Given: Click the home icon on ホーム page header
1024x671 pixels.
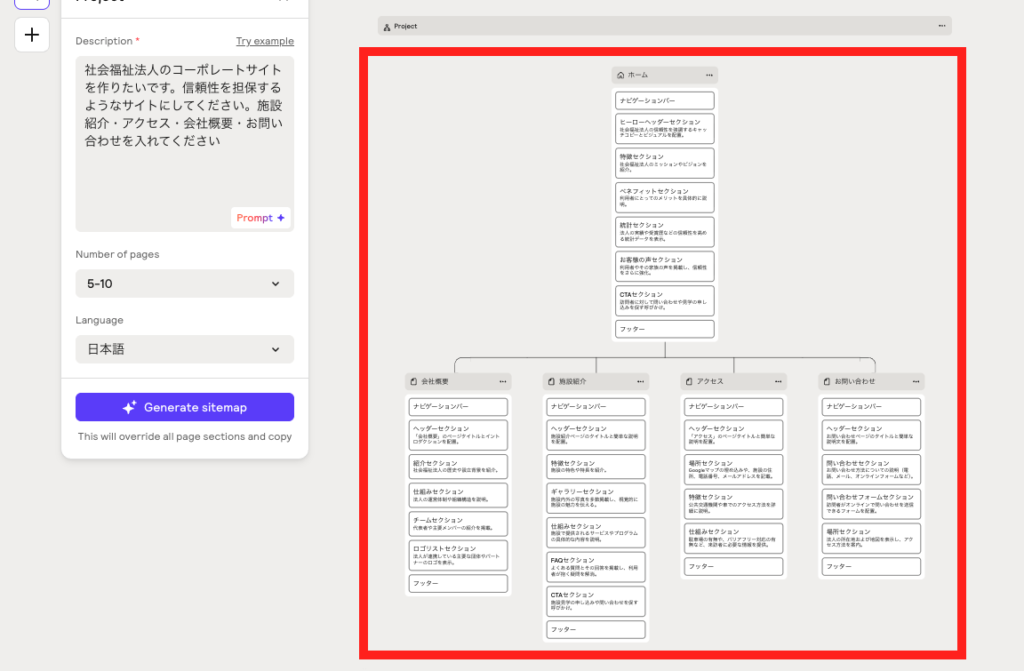Looking at the screenshot, I should click(x=621, y=75).
